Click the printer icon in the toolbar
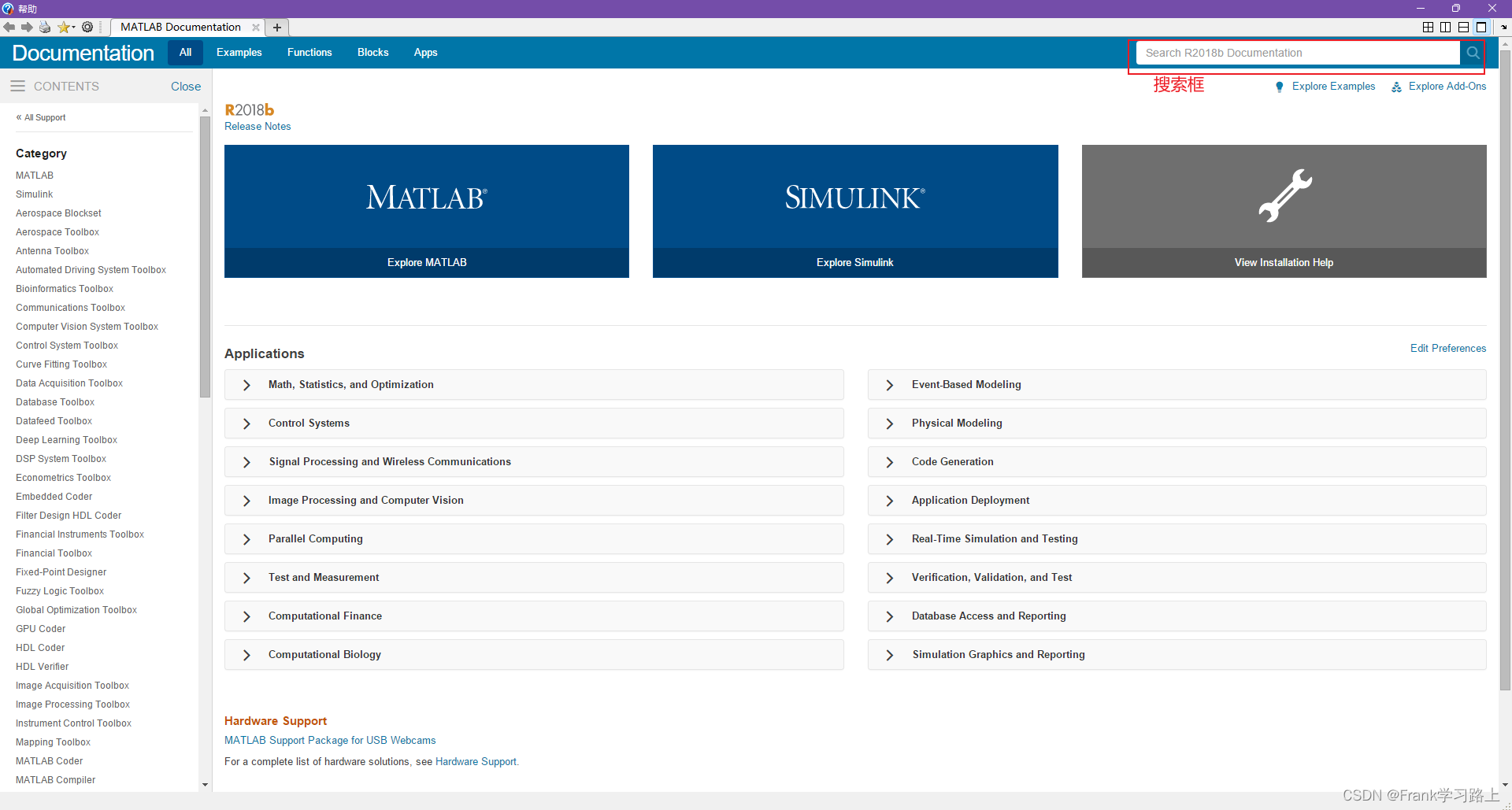The height and width of the screenshot is (810, 1512). pos(45,27)
